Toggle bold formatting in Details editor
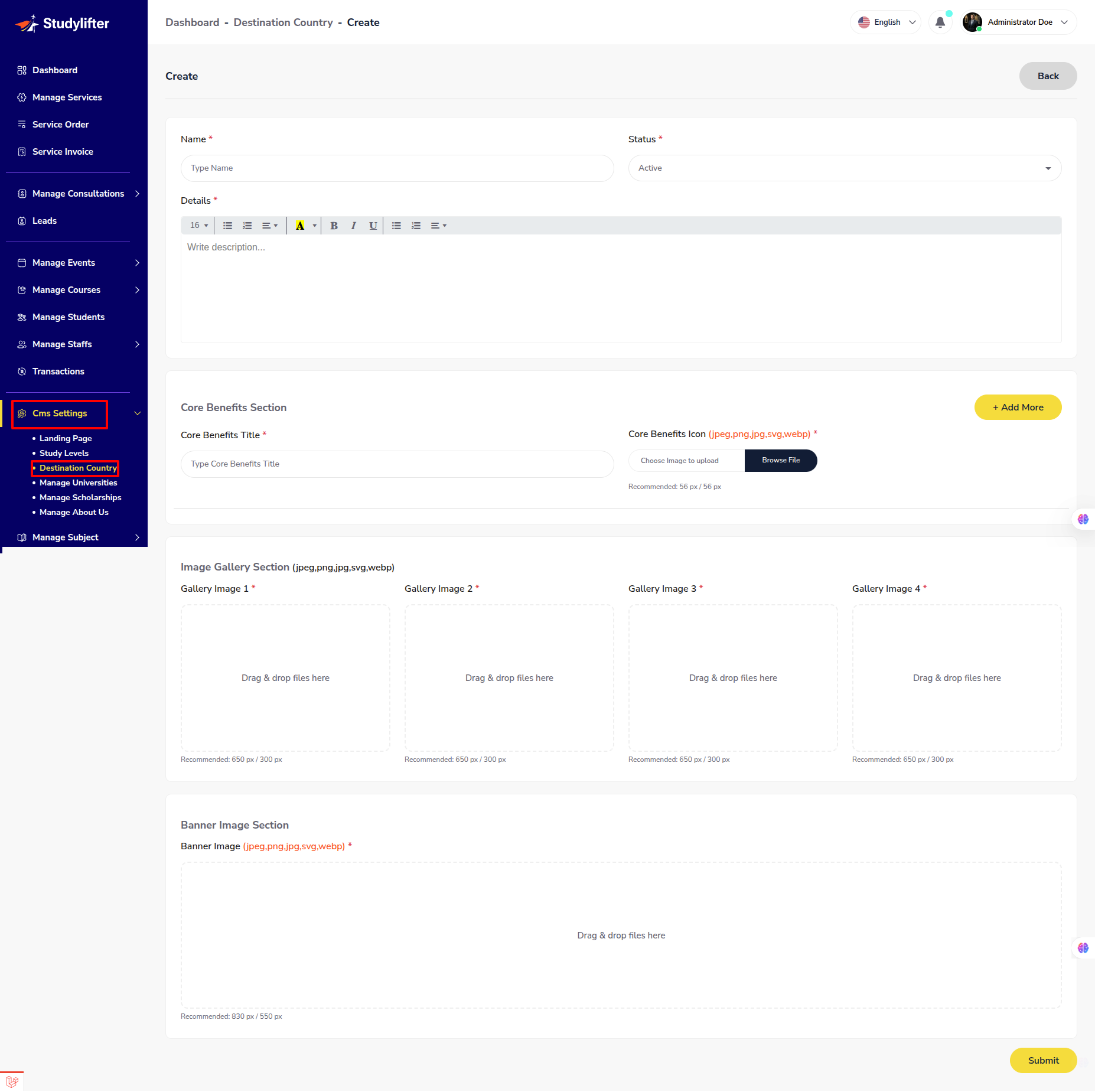The height and width of the screenshot is (1092, 1095). (x=334, y=226)
